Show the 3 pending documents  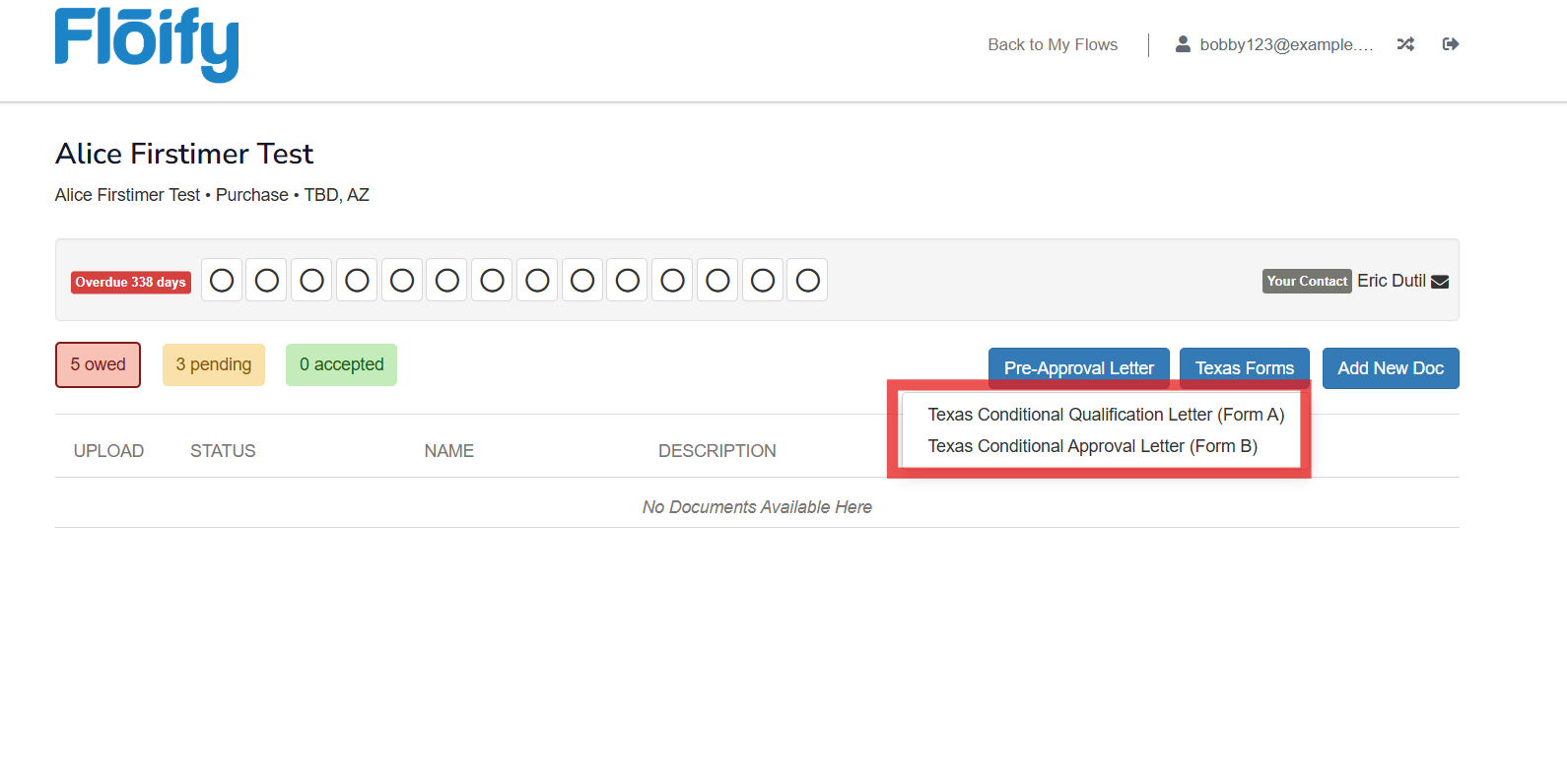click(x=213, y=364)
